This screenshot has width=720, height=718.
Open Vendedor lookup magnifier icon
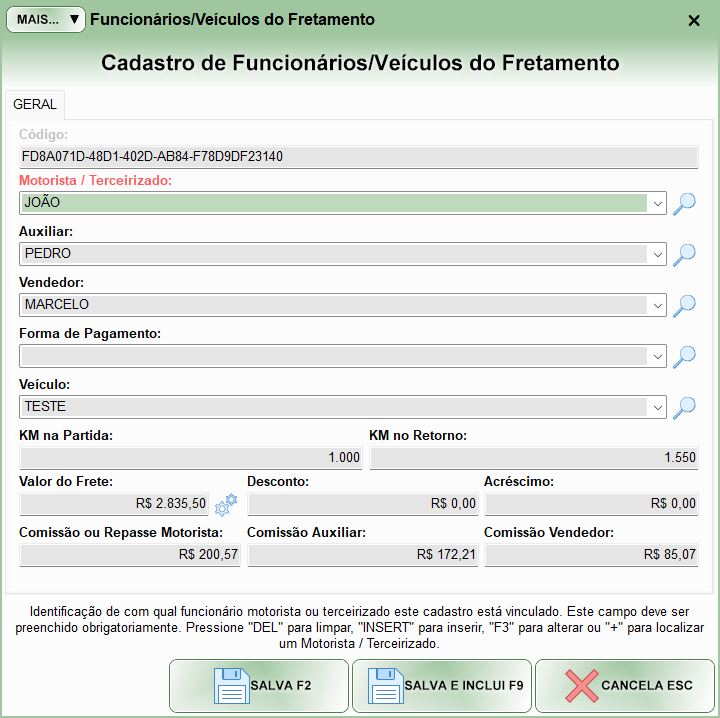[x=684, y=305]
